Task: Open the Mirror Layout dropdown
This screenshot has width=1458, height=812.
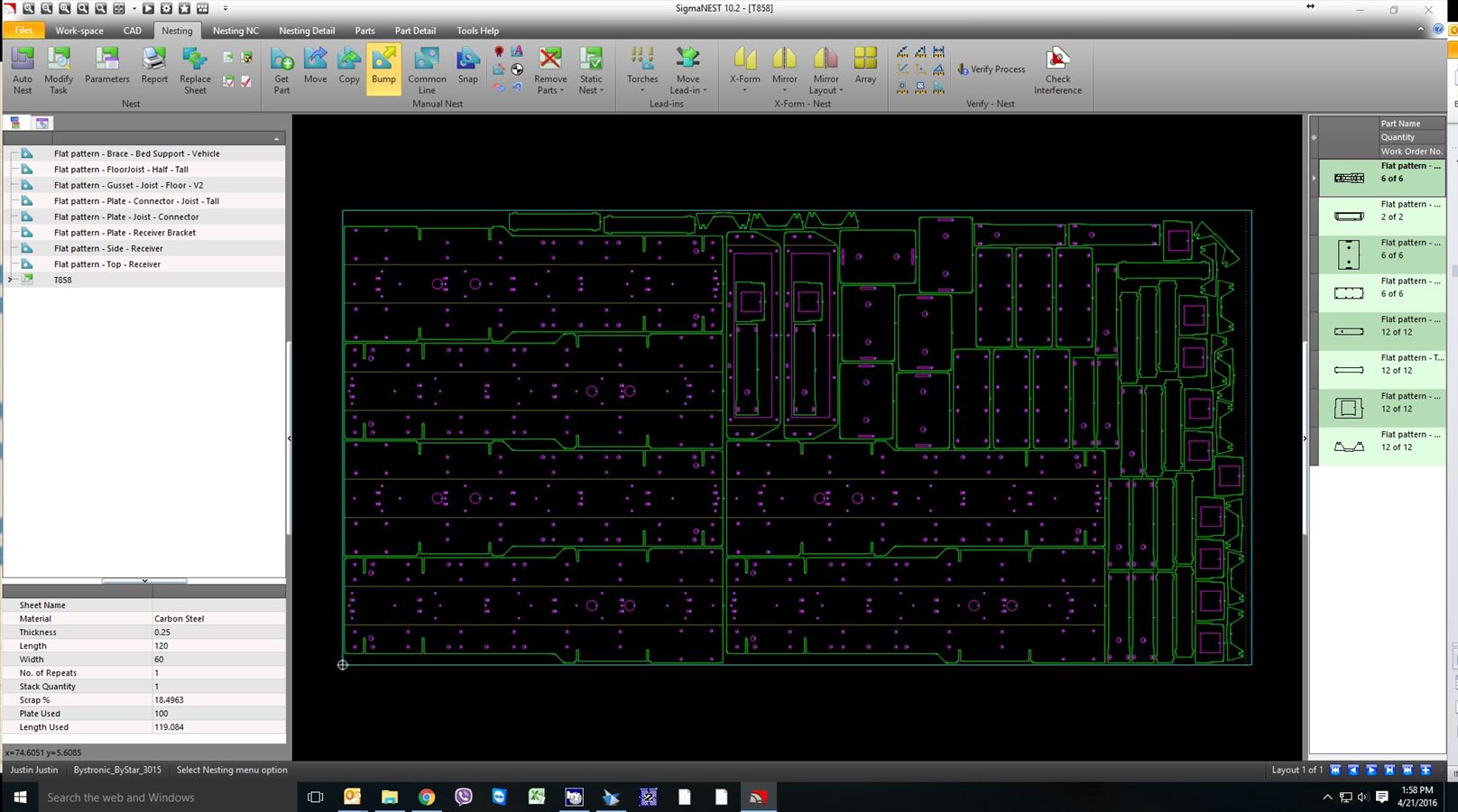Action: click(826, 90)
